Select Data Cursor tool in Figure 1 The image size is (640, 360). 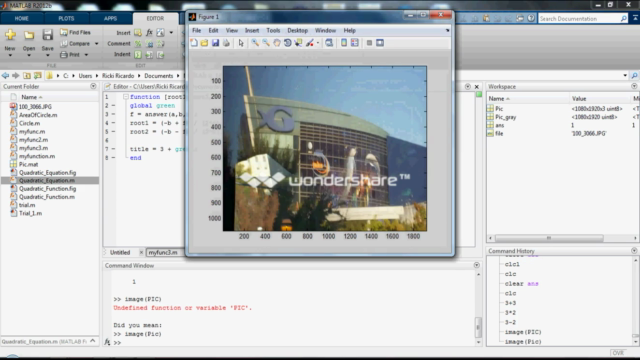(x=298, y=43)
